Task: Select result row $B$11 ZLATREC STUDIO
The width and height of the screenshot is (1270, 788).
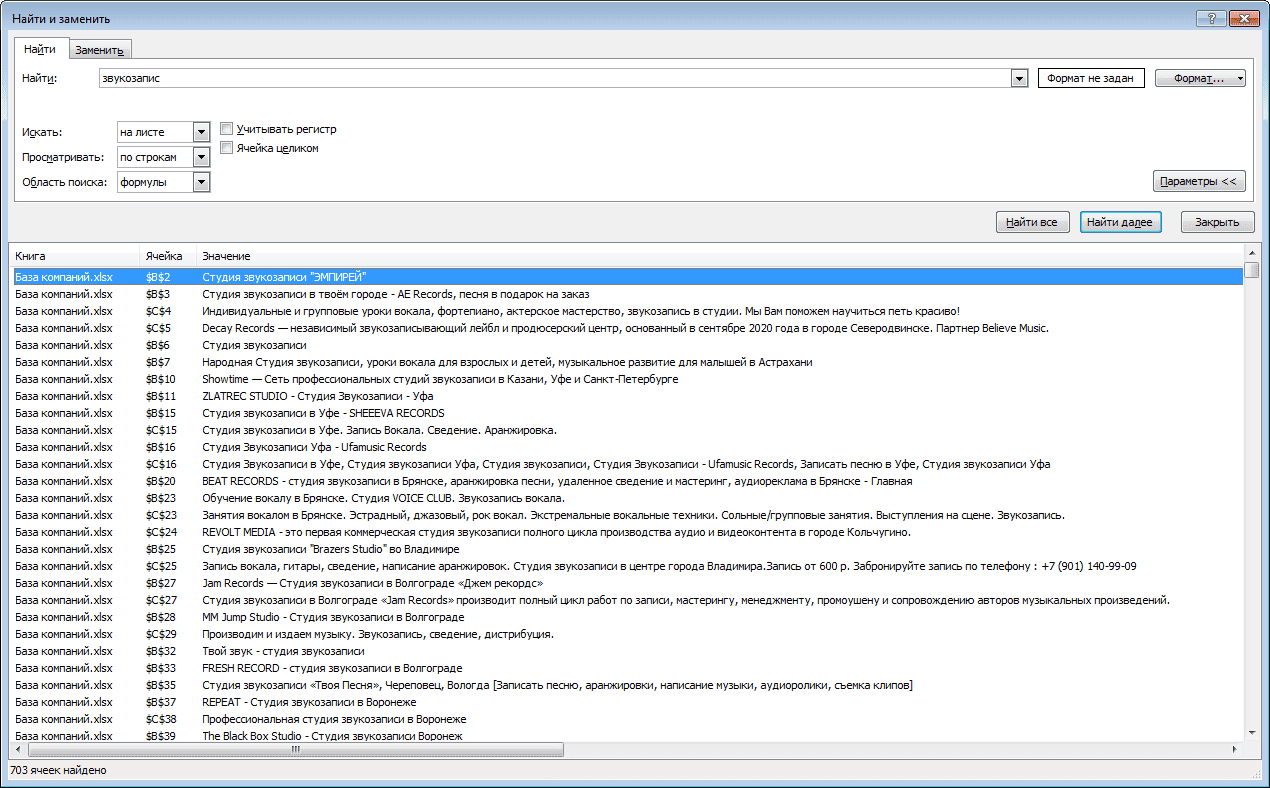Action: (x=627, y=396)
